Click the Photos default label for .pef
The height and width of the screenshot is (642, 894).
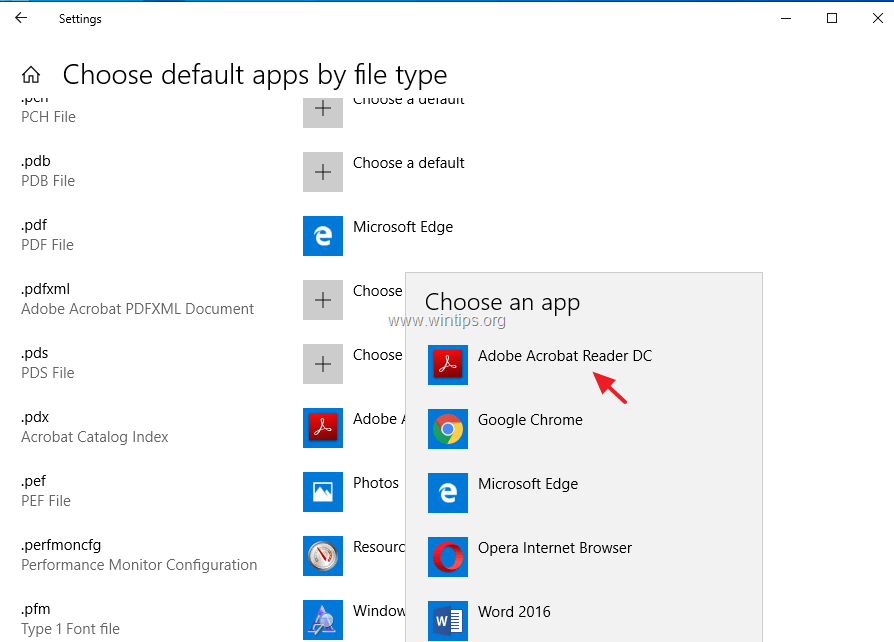pyautogui.click(x=376, y=483)
